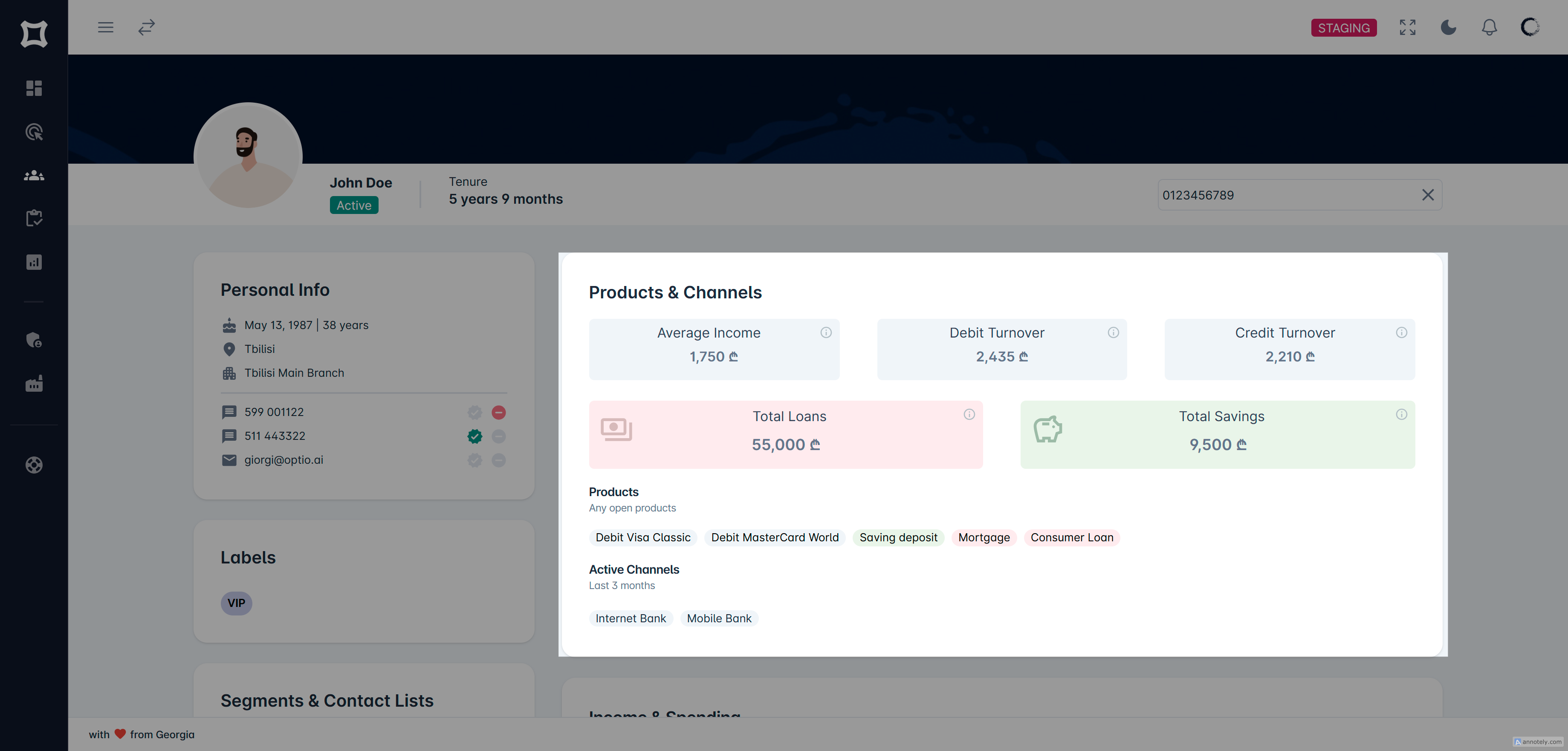1568x751 pixels.
Task: Toggle the sidebar with hamburger menu
Action: point(106,27)
